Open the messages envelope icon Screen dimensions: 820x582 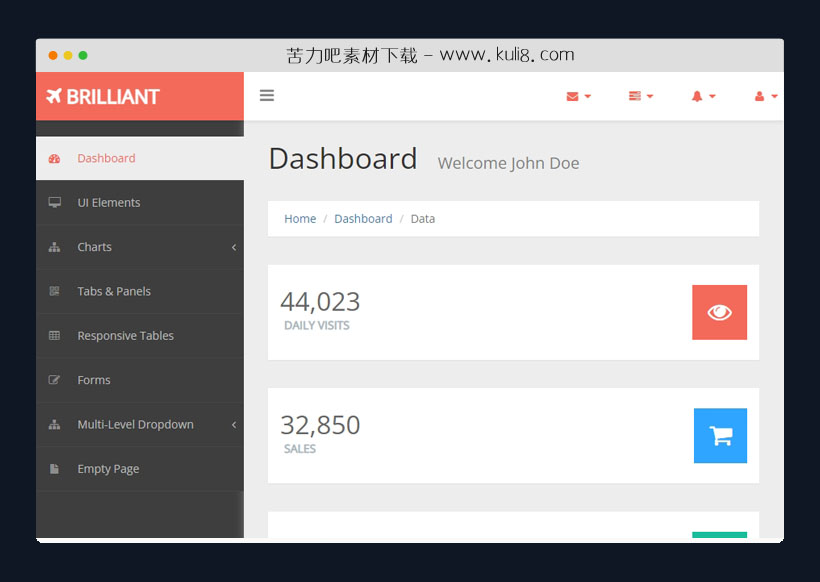coord(571,96)
